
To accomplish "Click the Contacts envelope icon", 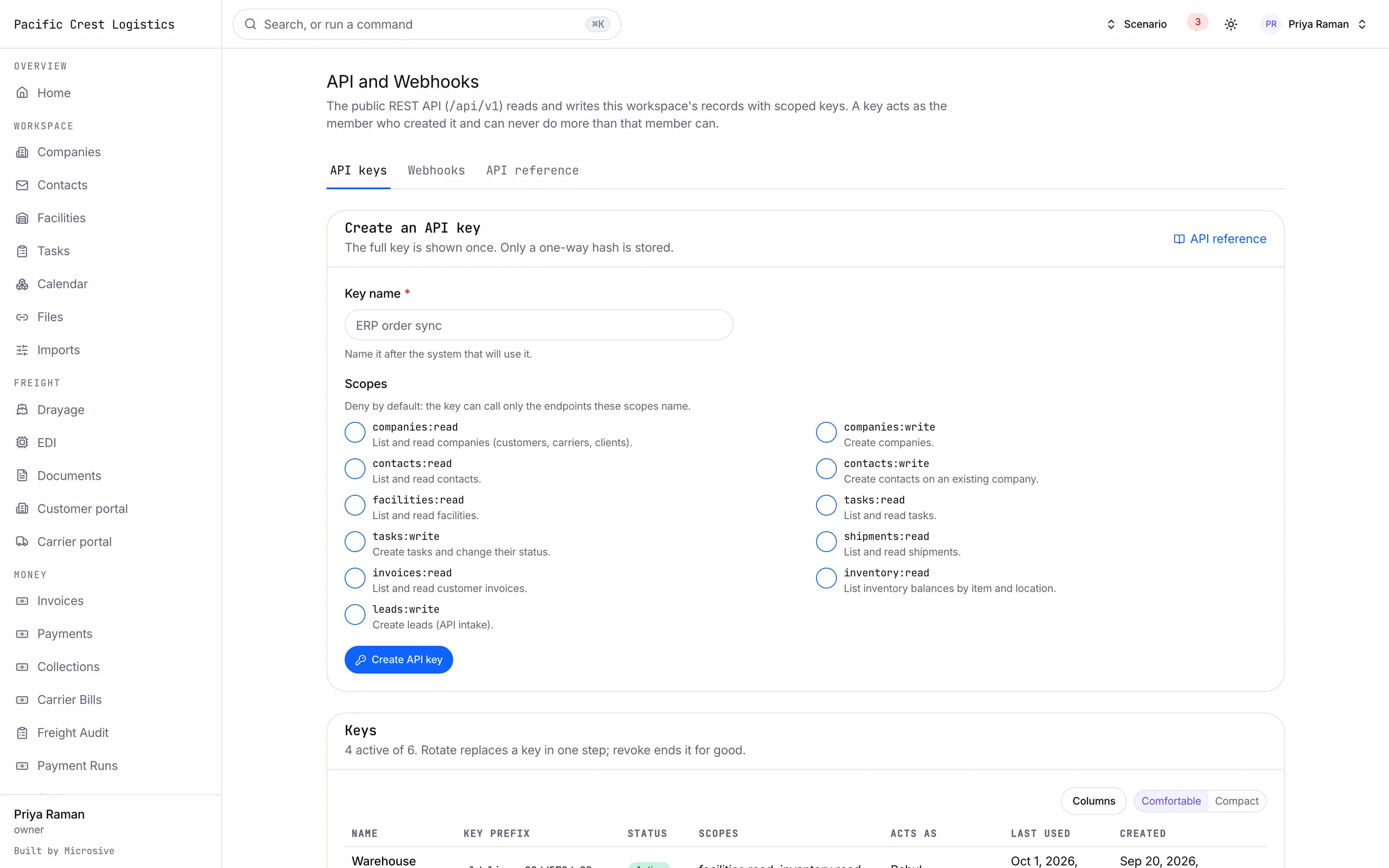I will click(x=22, y=185).
